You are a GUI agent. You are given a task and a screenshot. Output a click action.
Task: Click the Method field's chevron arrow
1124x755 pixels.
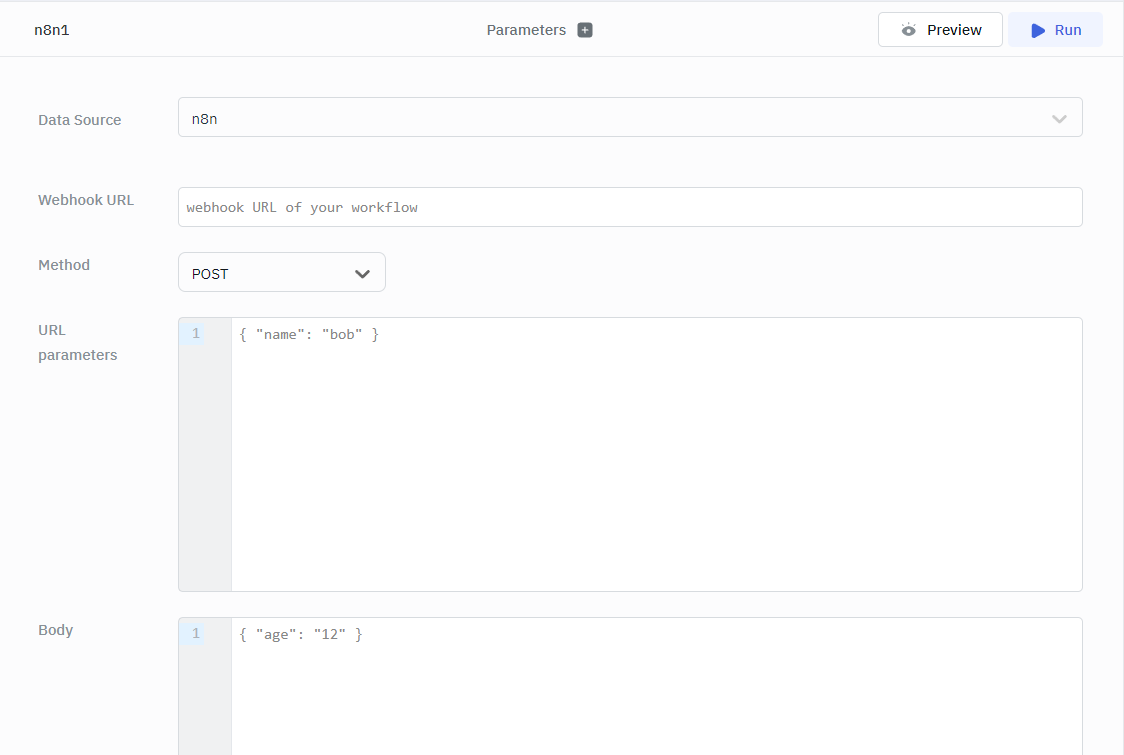click(x=363, y=273)
